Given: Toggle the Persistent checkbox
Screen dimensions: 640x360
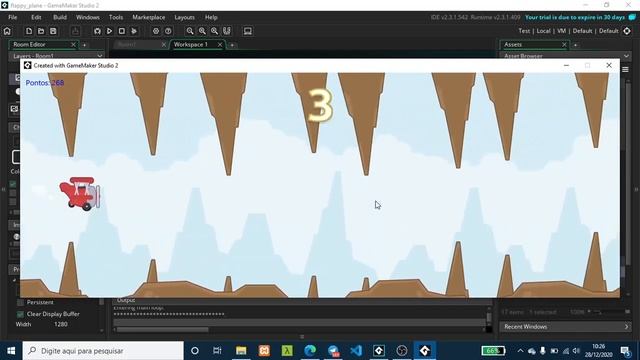Looking at the screenshot, I should [x=20, y=302].
